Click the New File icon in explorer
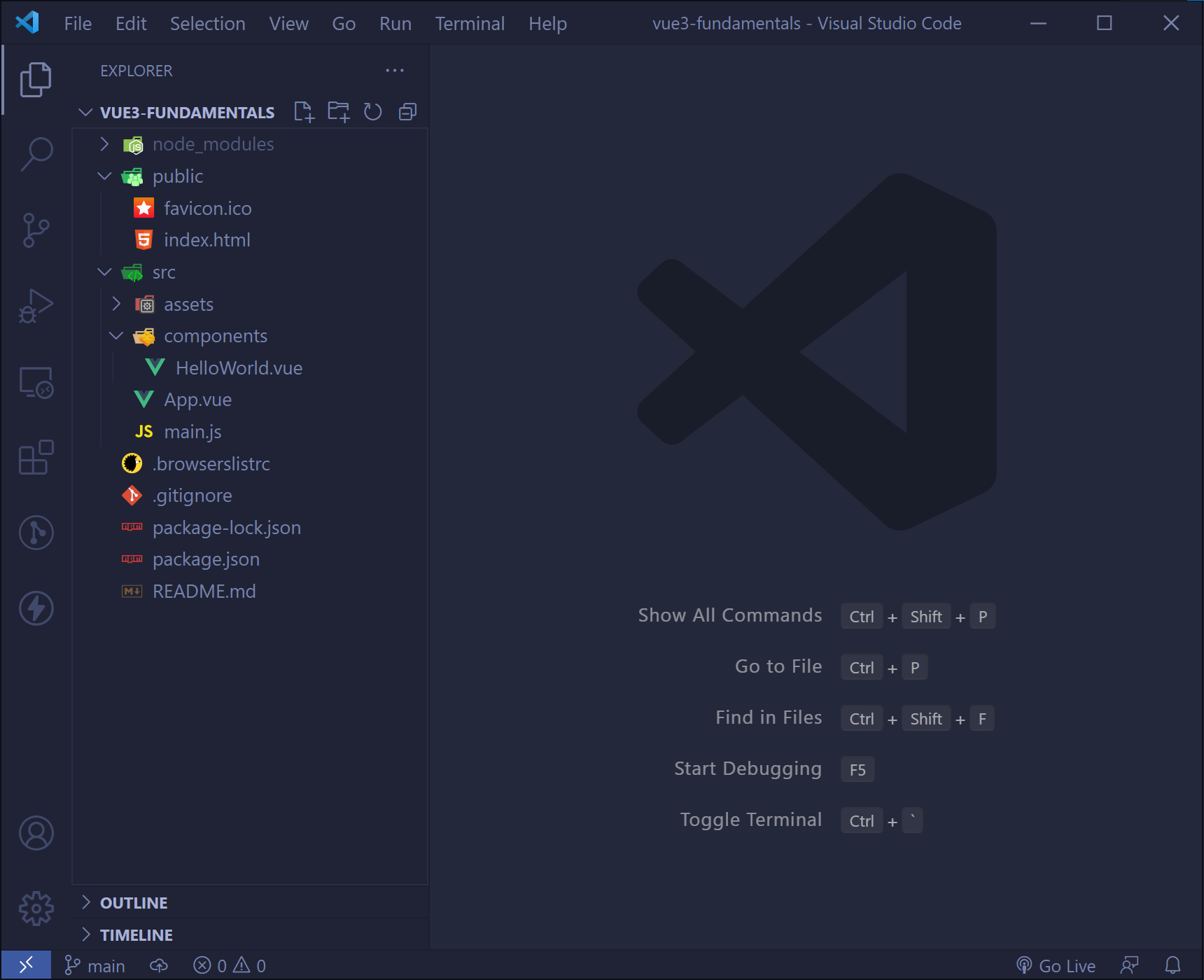This screenshot has width=1204, height=980. [304, 112]
